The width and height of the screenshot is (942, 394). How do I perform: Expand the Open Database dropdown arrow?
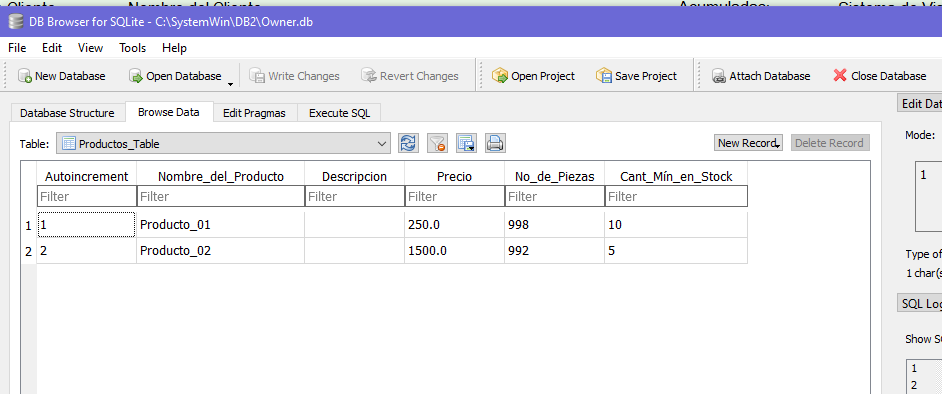pos(230,84)
